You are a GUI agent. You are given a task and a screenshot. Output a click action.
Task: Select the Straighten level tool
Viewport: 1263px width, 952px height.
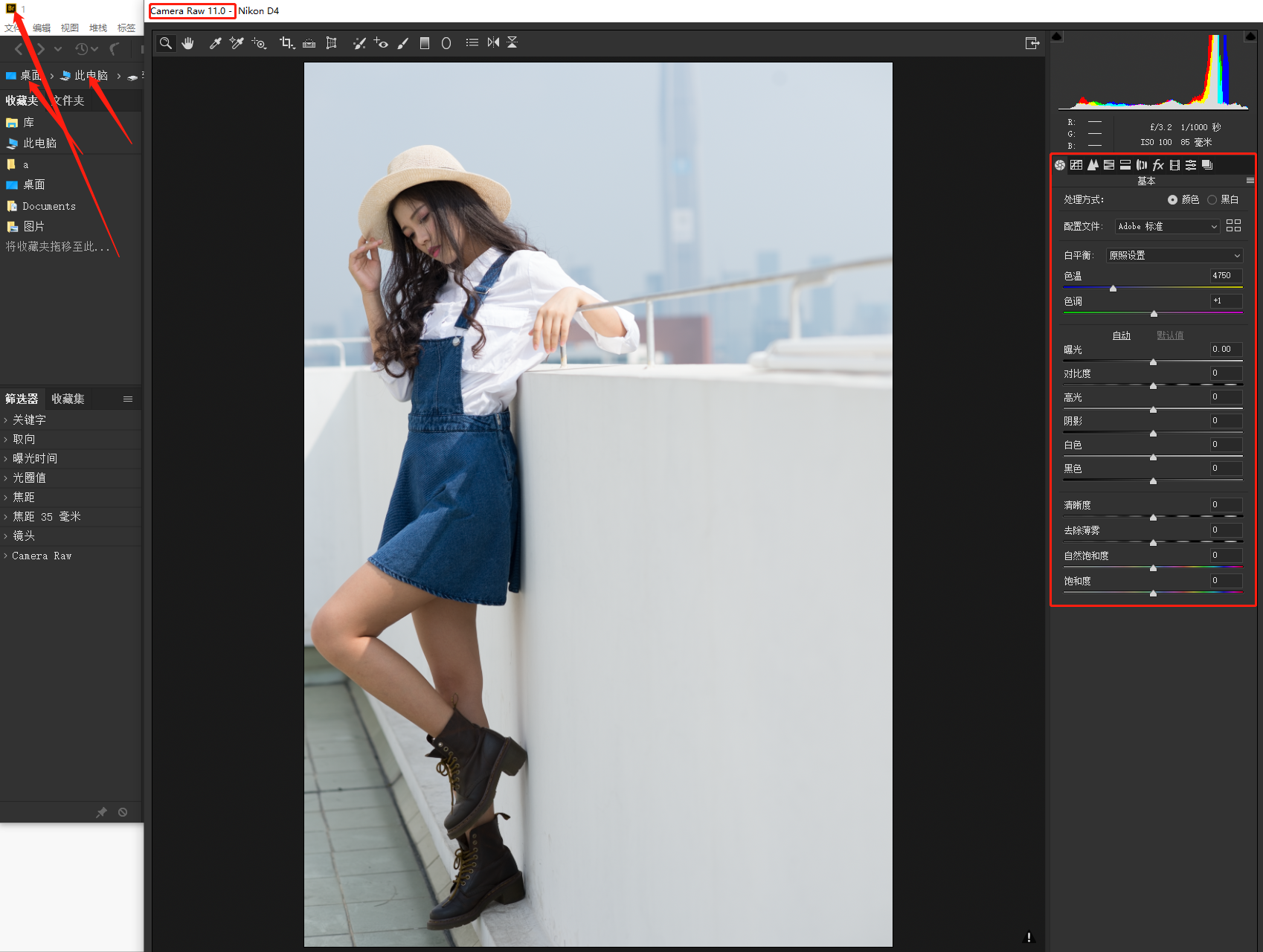[309, 43]
